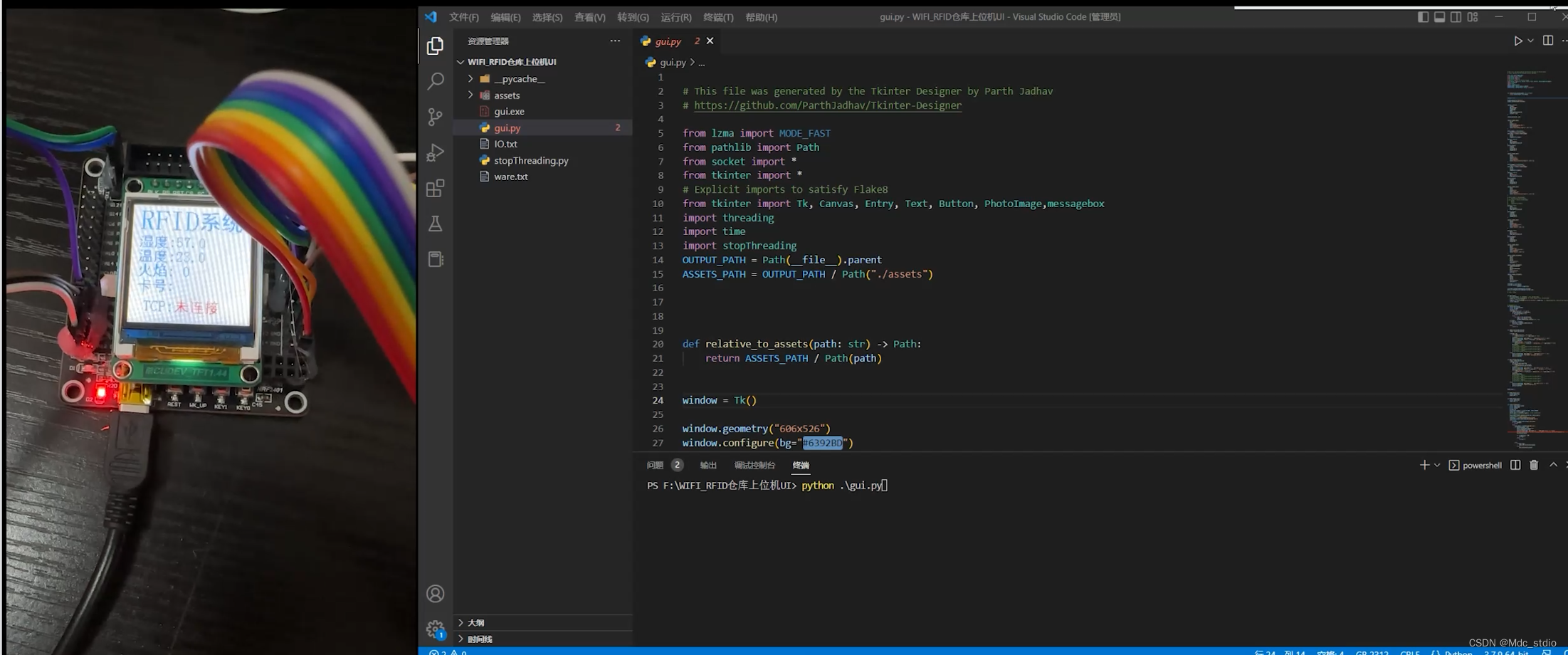Viewport: 1568px width, 655px height.
Task: Open stopThreading.py in the file tree
Action: [x=542, y=160]
